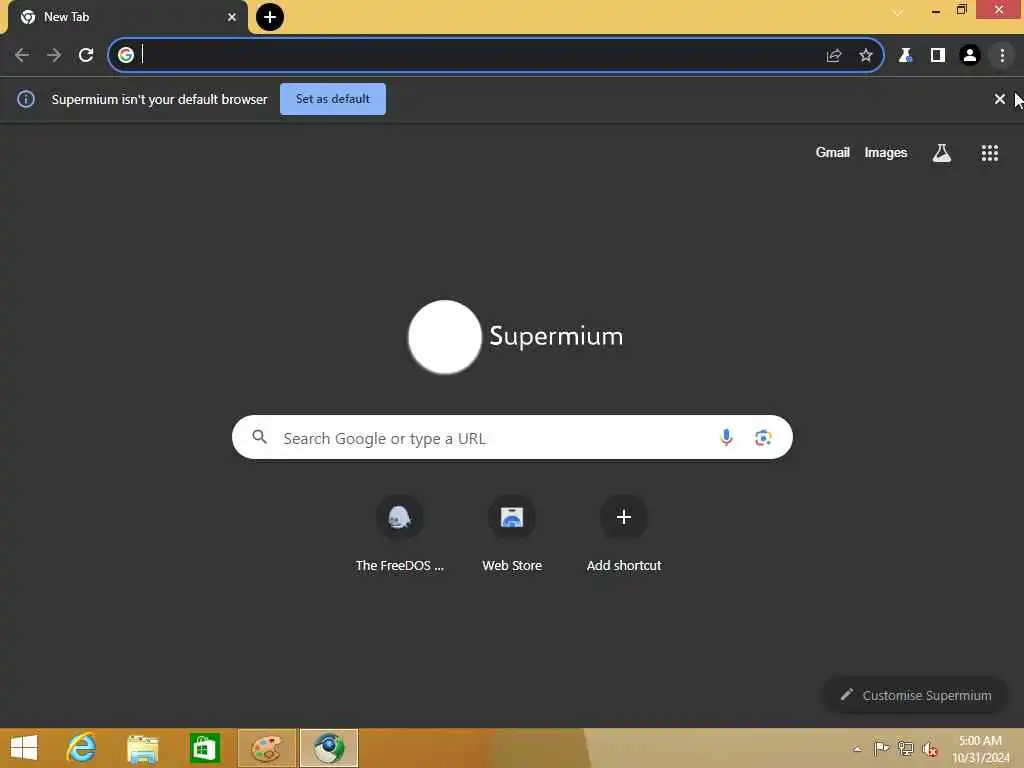Screen dimensions: 1024x768
Task: Open File Explorer from taskbar
Action: [142, 748]
